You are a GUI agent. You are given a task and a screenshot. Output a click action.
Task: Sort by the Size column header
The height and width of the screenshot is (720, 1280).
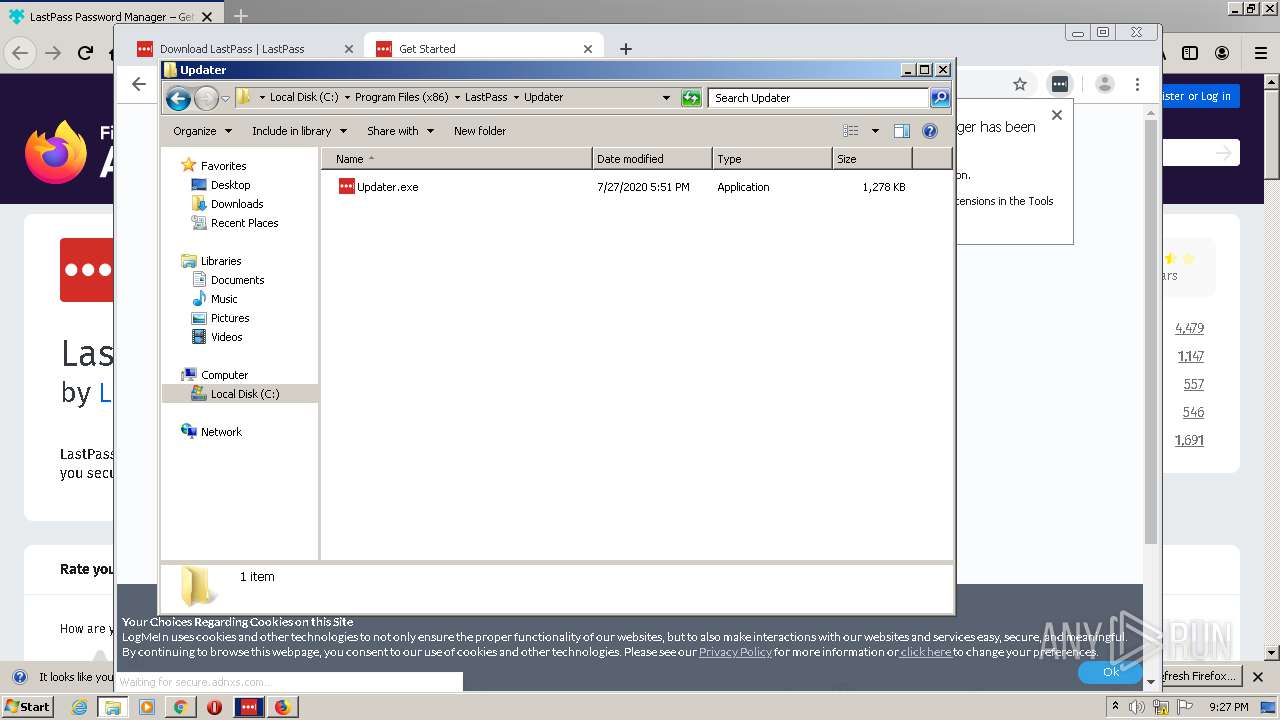[x=872, y=159]
